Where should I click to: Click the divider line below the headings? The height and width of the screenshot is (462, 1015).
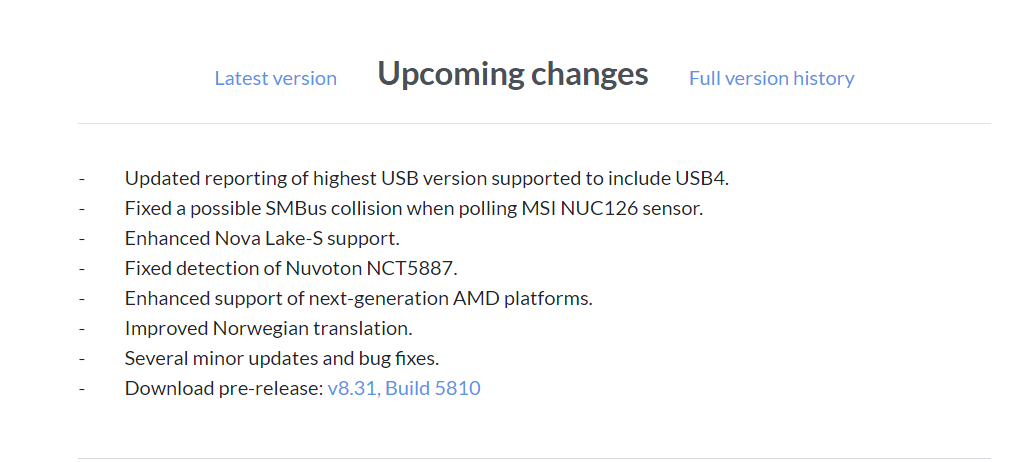[x=534, y=123]
